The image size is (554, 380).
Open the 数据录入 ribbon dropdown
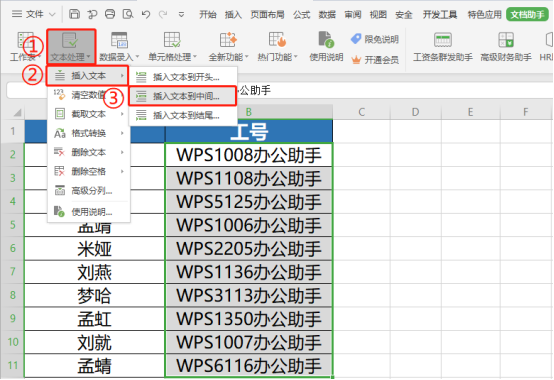tap(119, 47)
